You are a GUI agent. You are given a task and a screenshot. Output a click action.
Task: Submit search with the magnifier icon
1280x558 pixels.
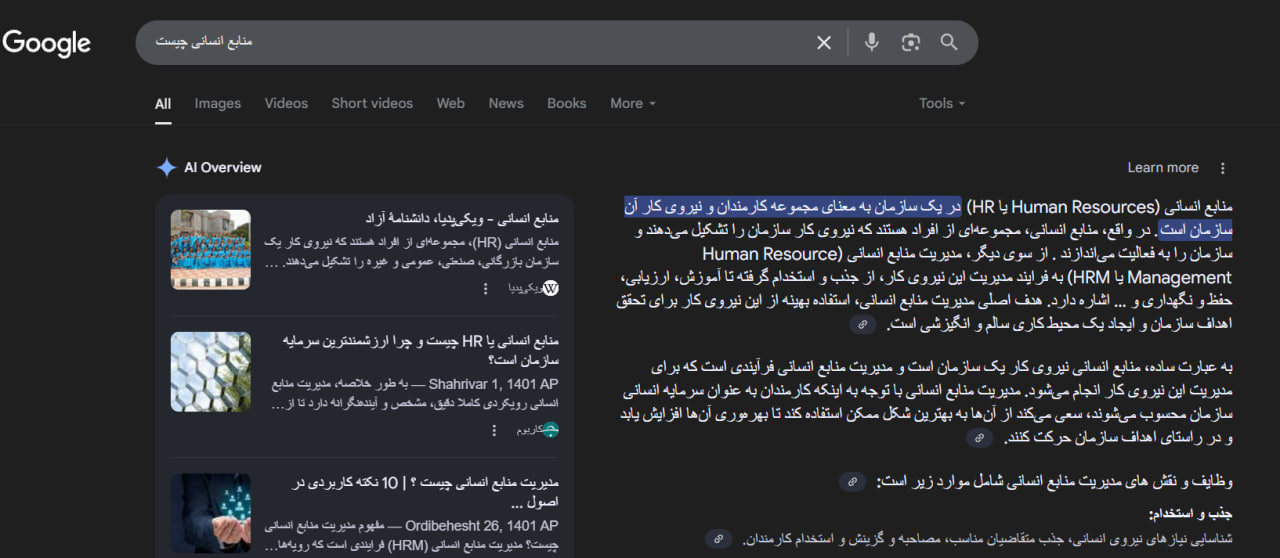click(x=949, y=42)
